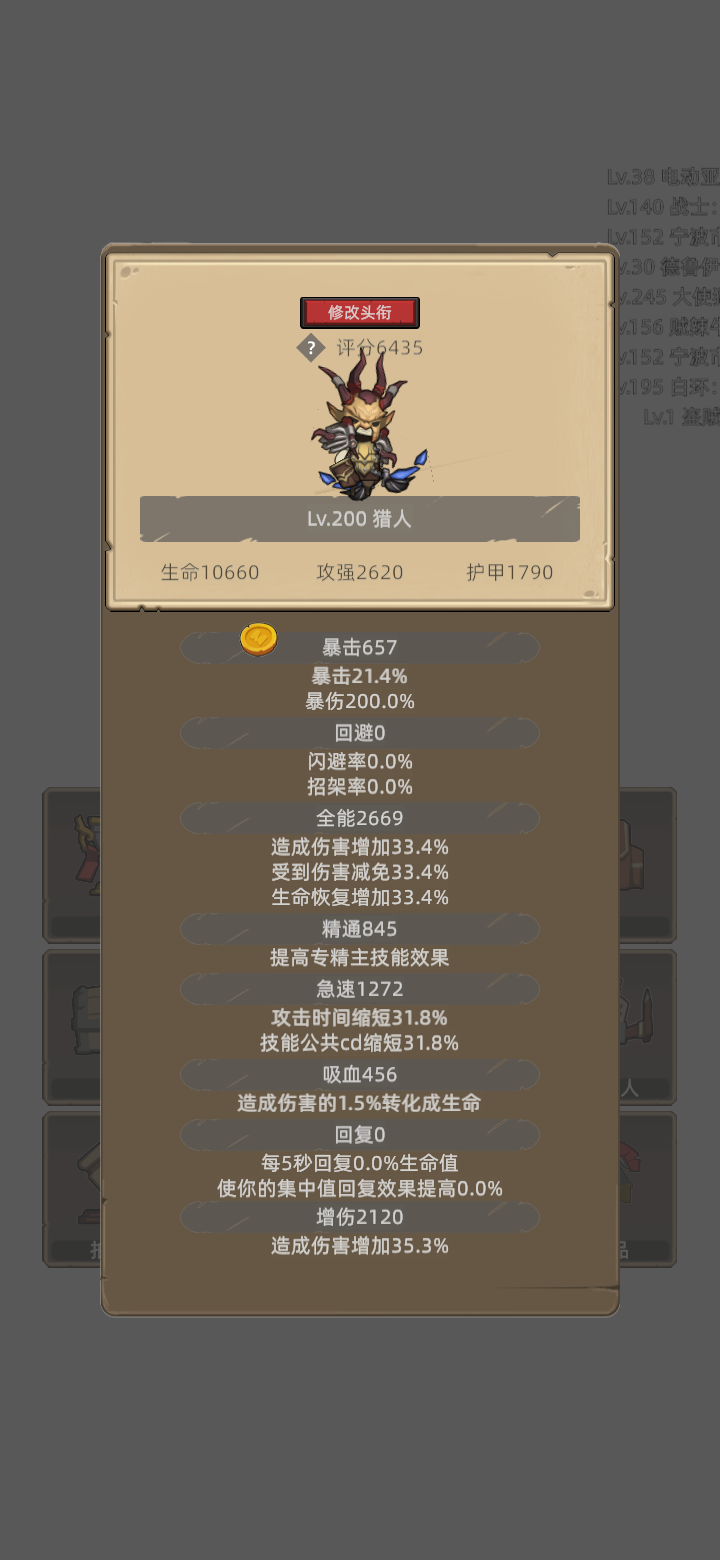Tap the gold coin icon
This screenshot has height=1560, width=720.
259,639
